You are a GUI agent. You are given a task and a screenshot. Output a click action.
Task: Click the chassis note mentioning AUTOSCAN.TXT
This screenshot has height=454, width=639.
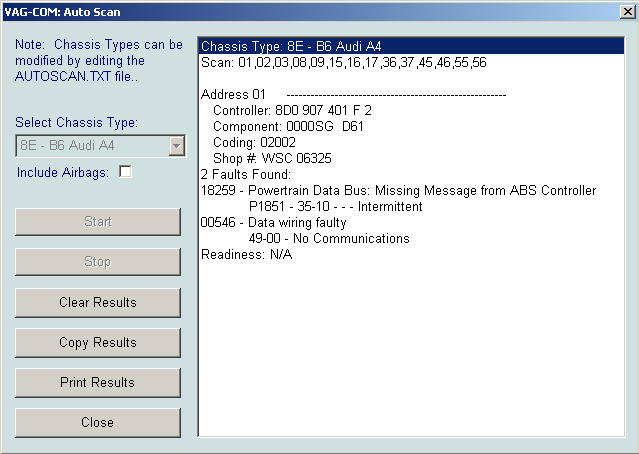pyautogui.click(x=99, y=60)
